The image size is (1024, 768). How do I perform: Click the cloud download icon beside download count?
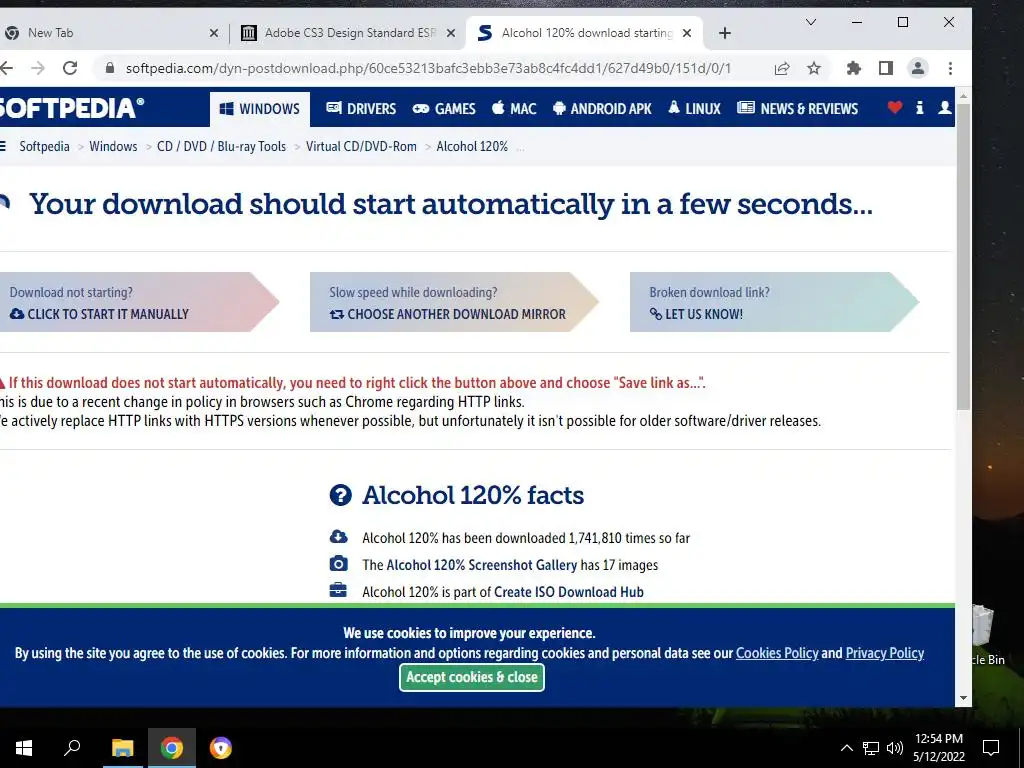tap(338, 537)
